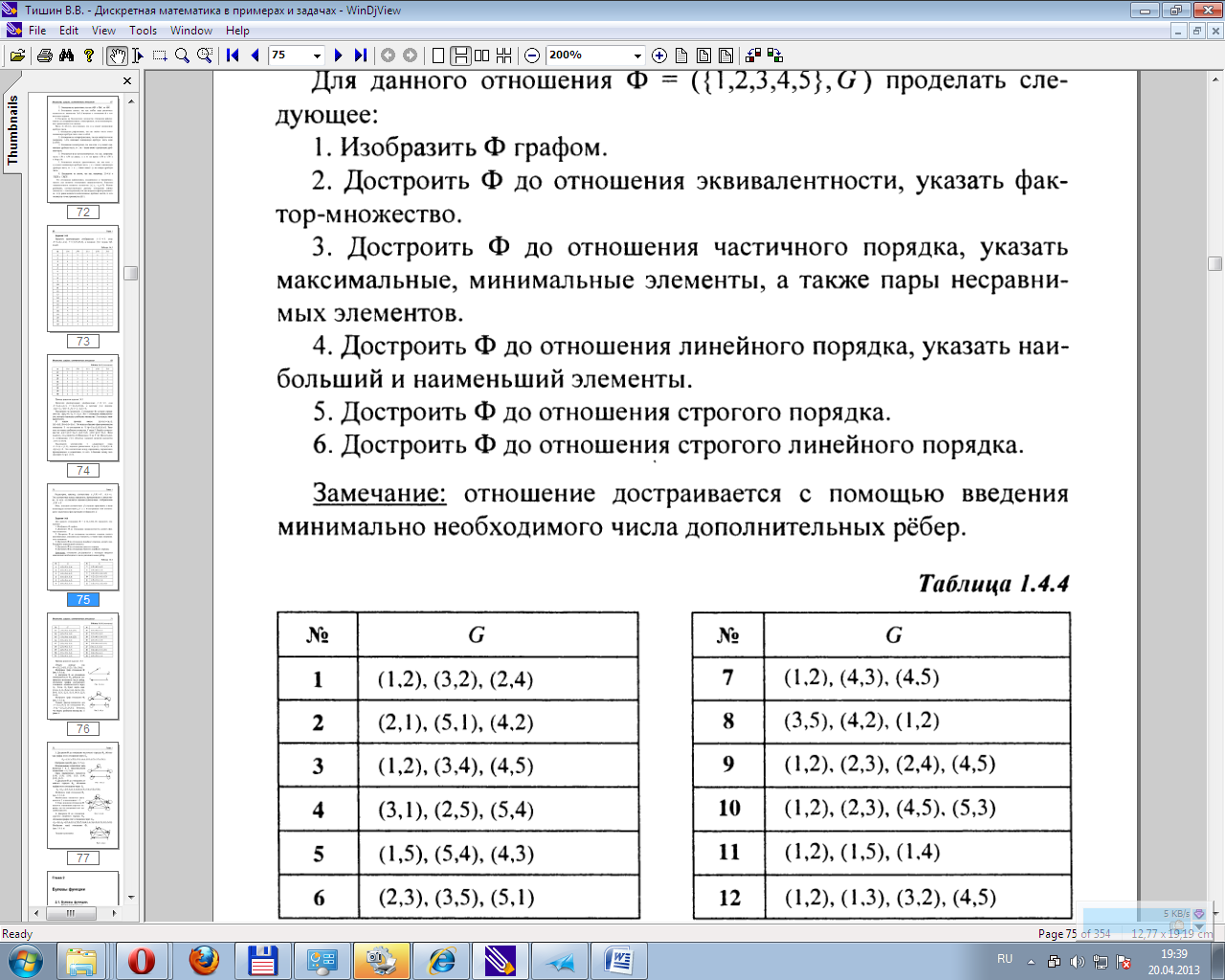
Task: Open Microsoft Word from the taskbar
Action: [x=619, y=960]
